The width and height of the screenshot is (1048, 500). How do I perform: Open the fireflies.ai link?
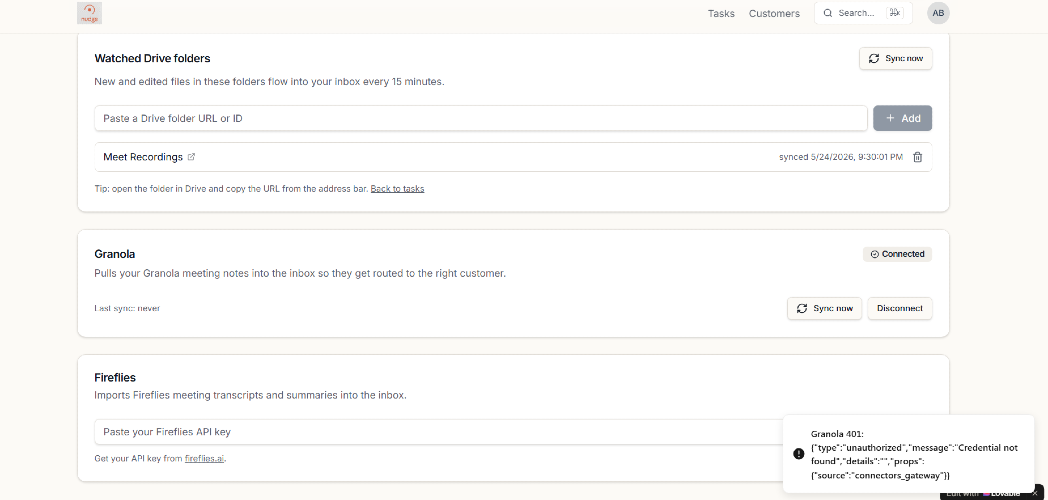click(205, 459)
